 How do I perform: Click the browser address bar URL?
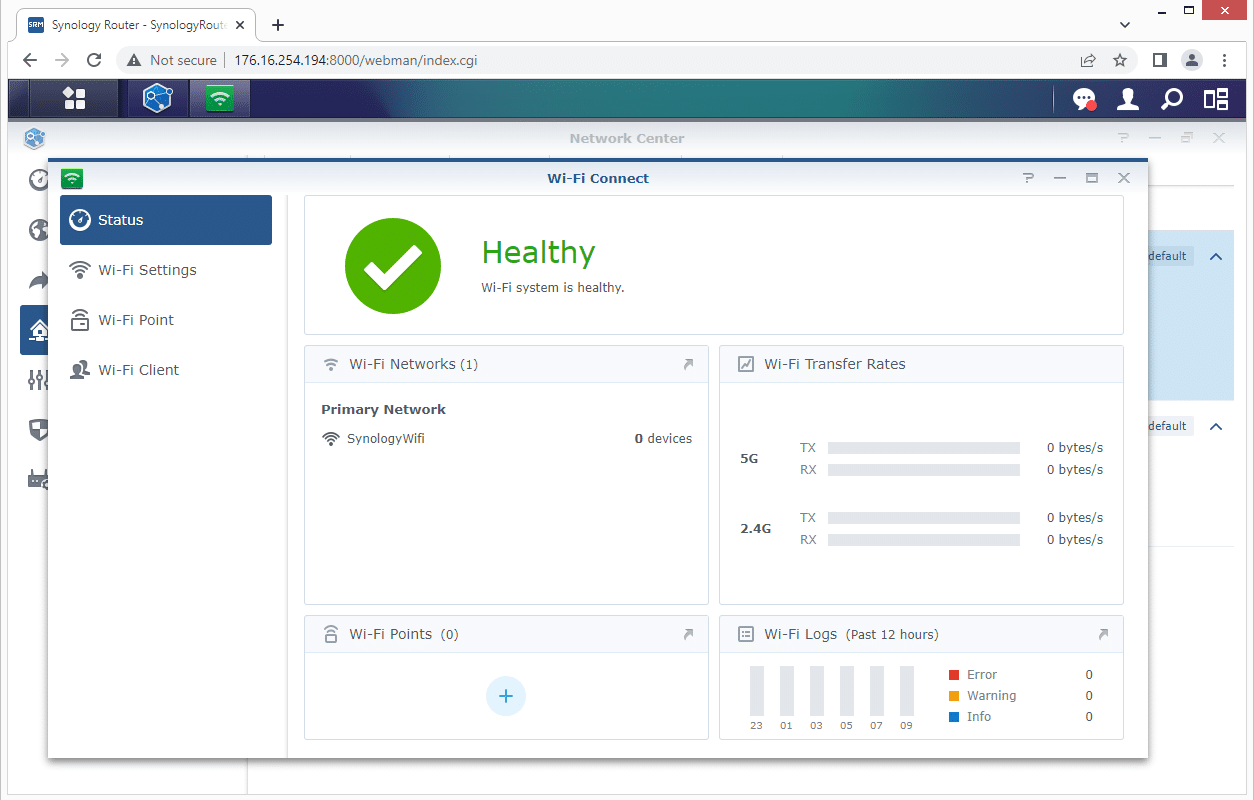[355, 60]
